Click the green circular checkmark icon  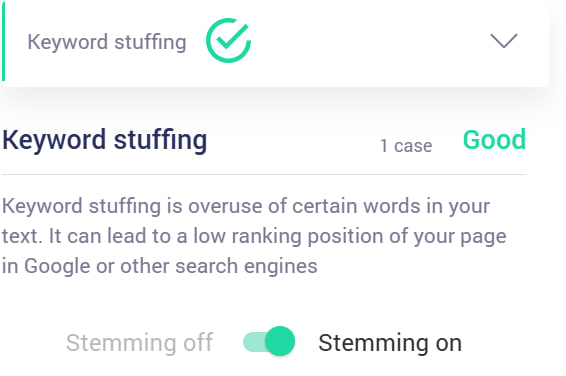(228, 40)
